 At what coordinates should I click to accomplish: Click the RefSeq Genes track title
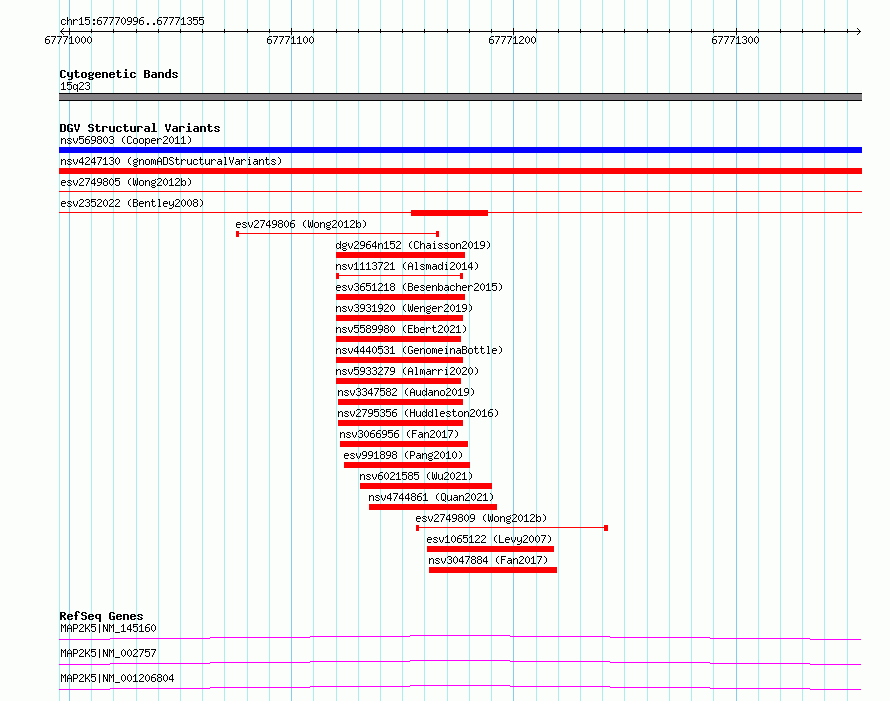tap(101, 616)
